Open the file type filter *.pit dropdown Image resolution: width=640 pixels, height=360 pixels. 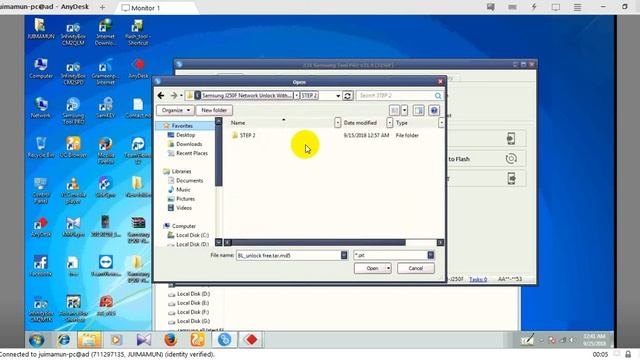(431, 255)
